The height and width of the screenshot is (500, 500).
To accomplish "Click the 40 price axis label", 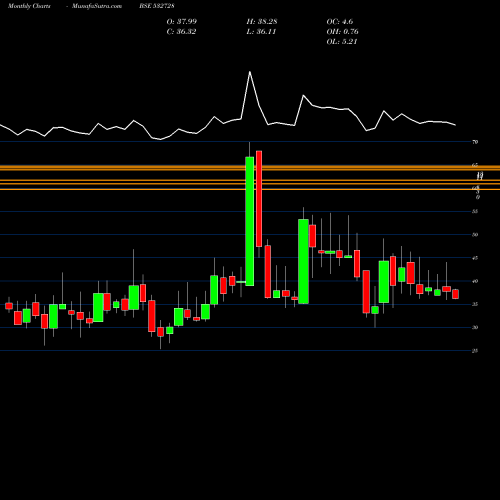I will [x=475, y=281].
